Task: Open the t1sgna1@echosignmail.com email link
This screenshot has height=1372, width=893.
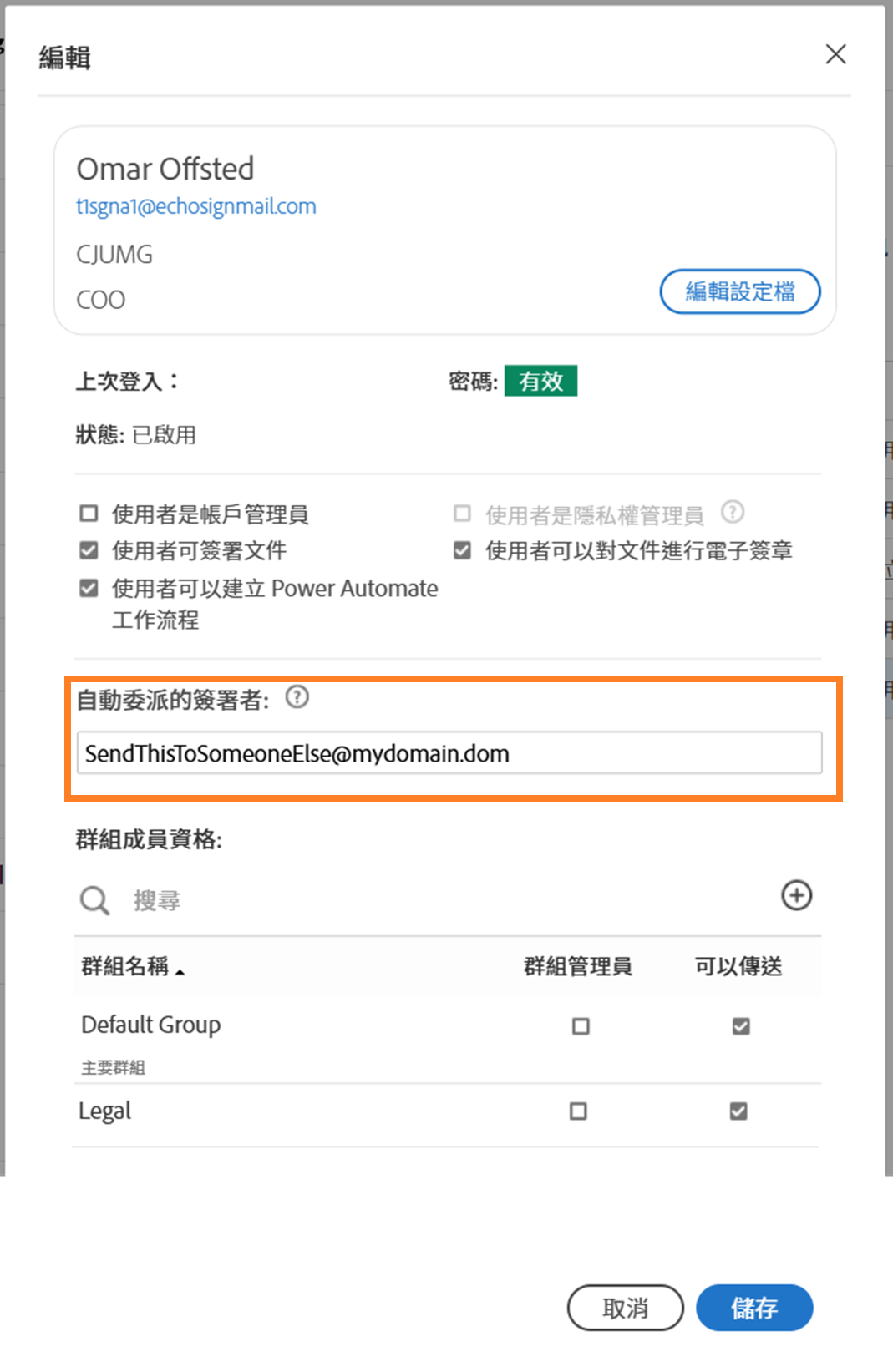Action: [x=196, y=206]
